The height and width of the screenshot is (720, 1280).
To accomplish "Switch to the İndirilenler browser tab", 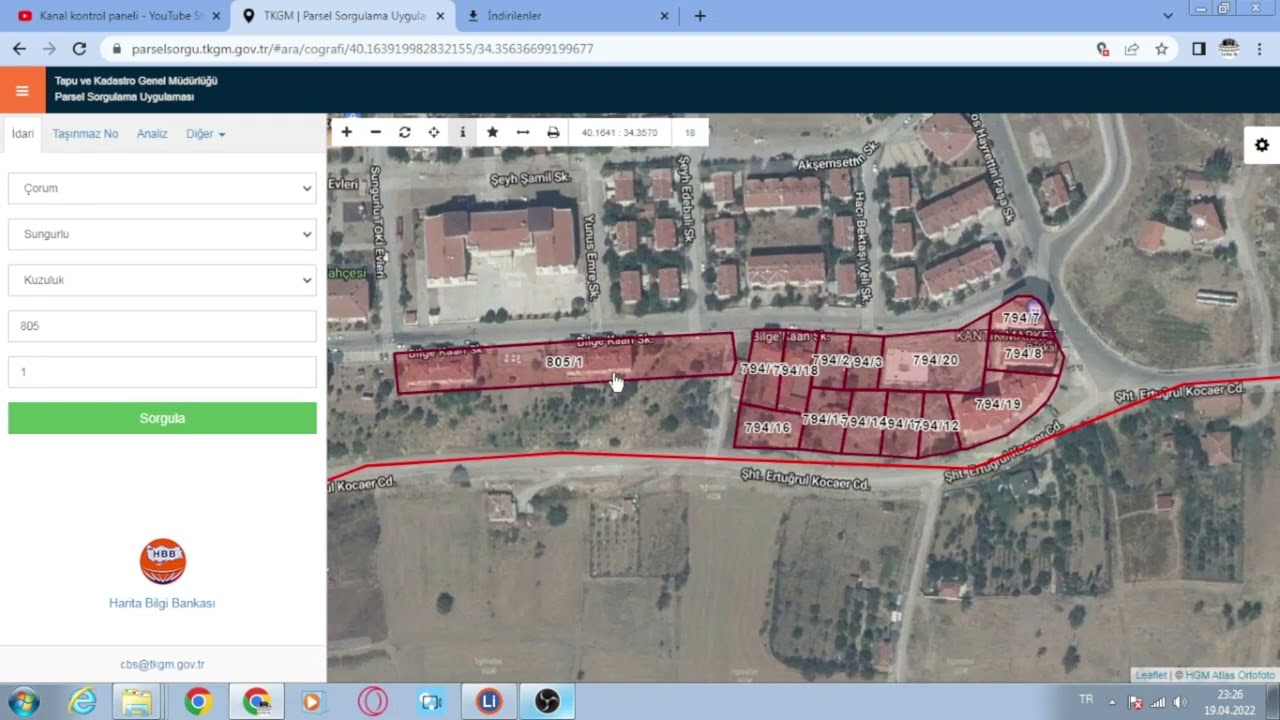I will click(x=567, y=16).
